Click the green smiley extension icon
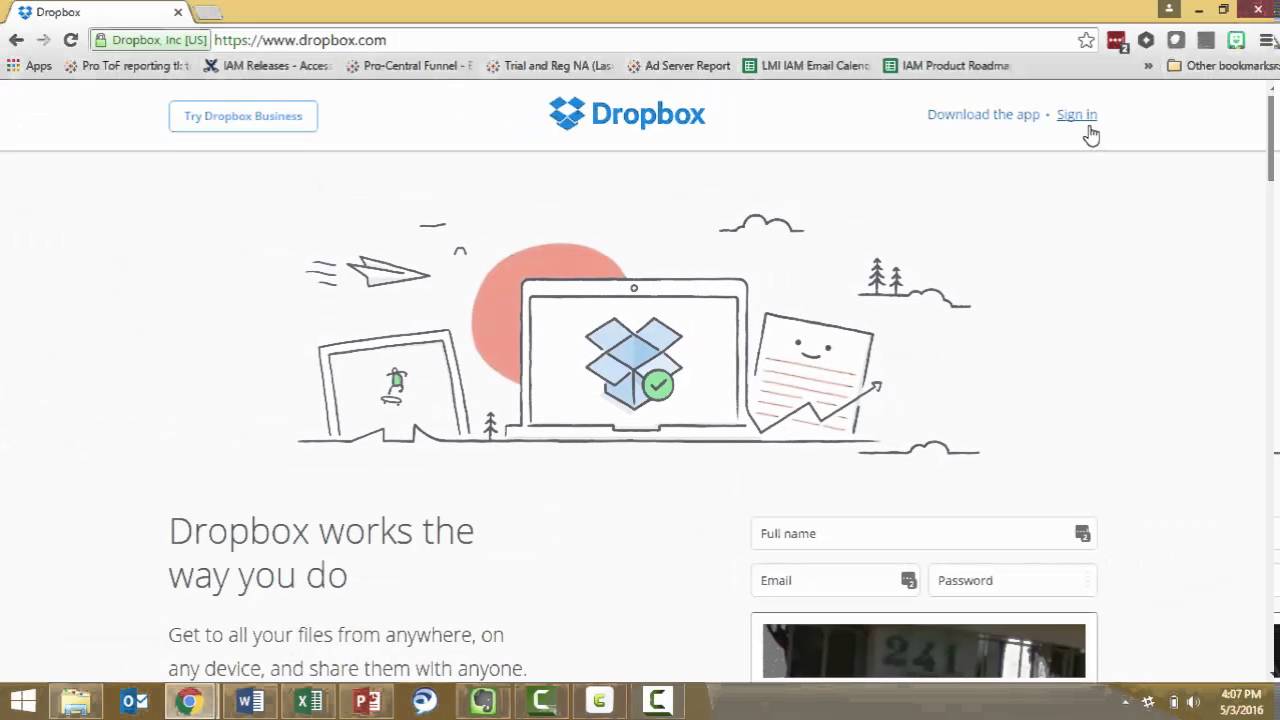 pos(1236,40)
